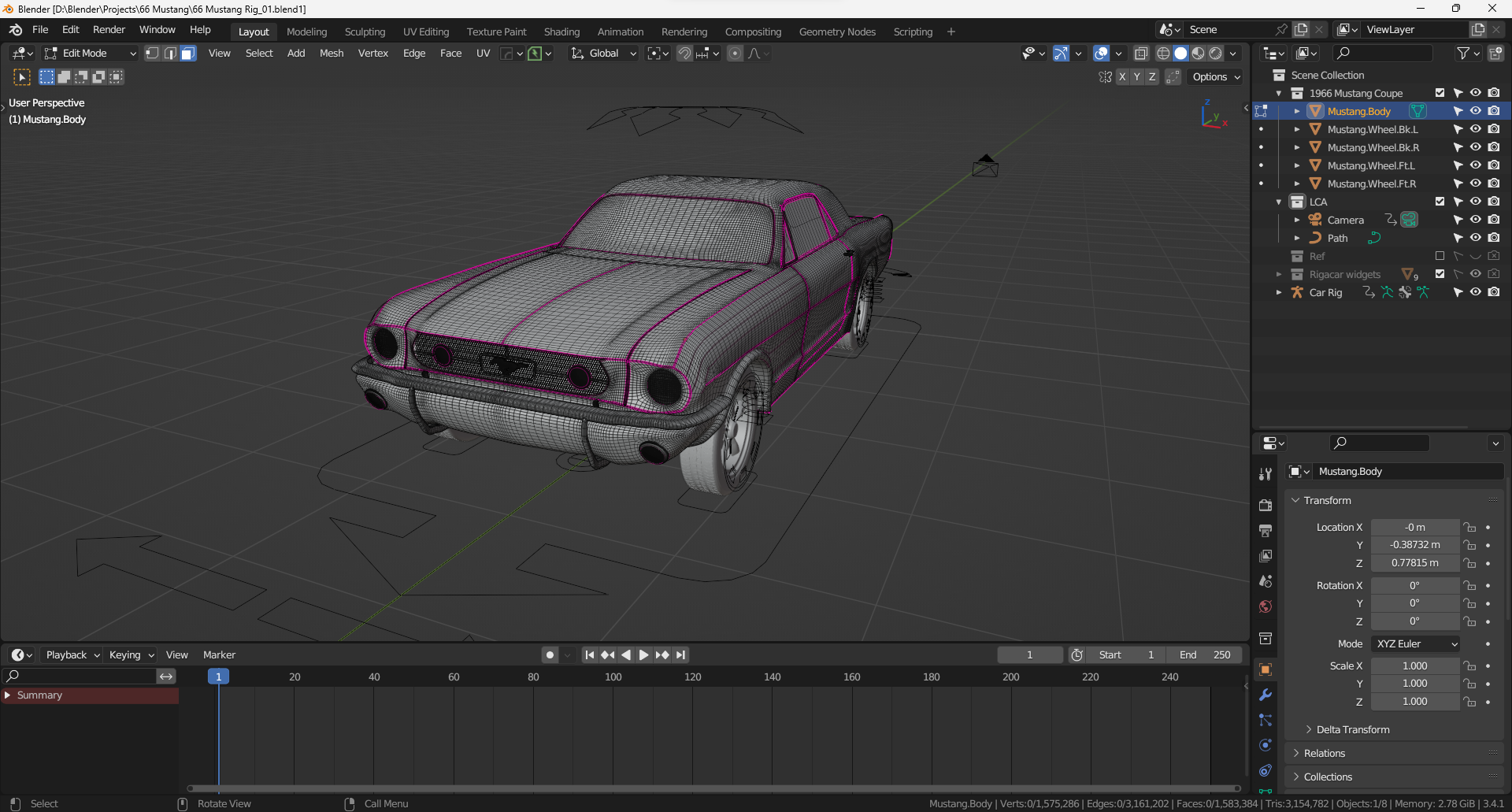Open the File menu

(40, 30)
